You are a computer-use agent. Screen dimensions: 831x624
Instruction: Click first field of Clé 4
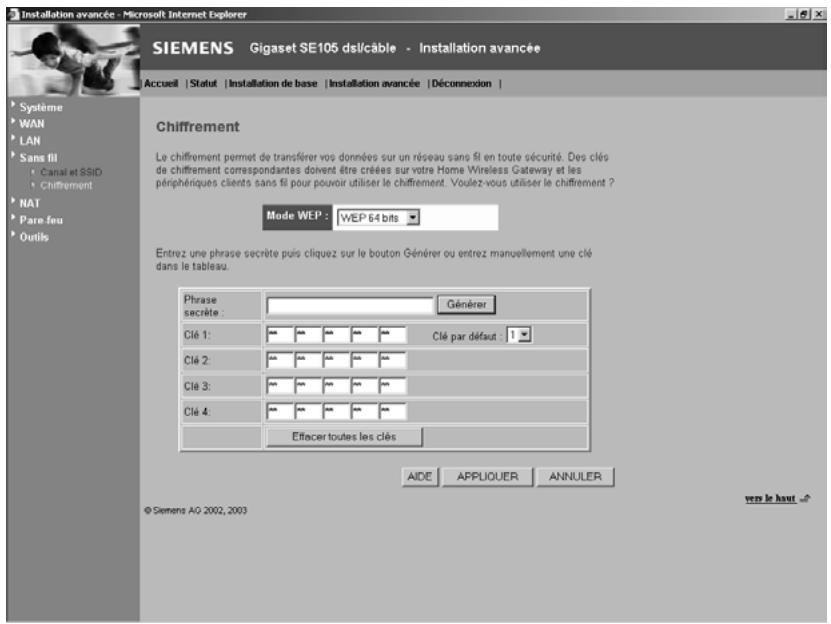point(280,411)
